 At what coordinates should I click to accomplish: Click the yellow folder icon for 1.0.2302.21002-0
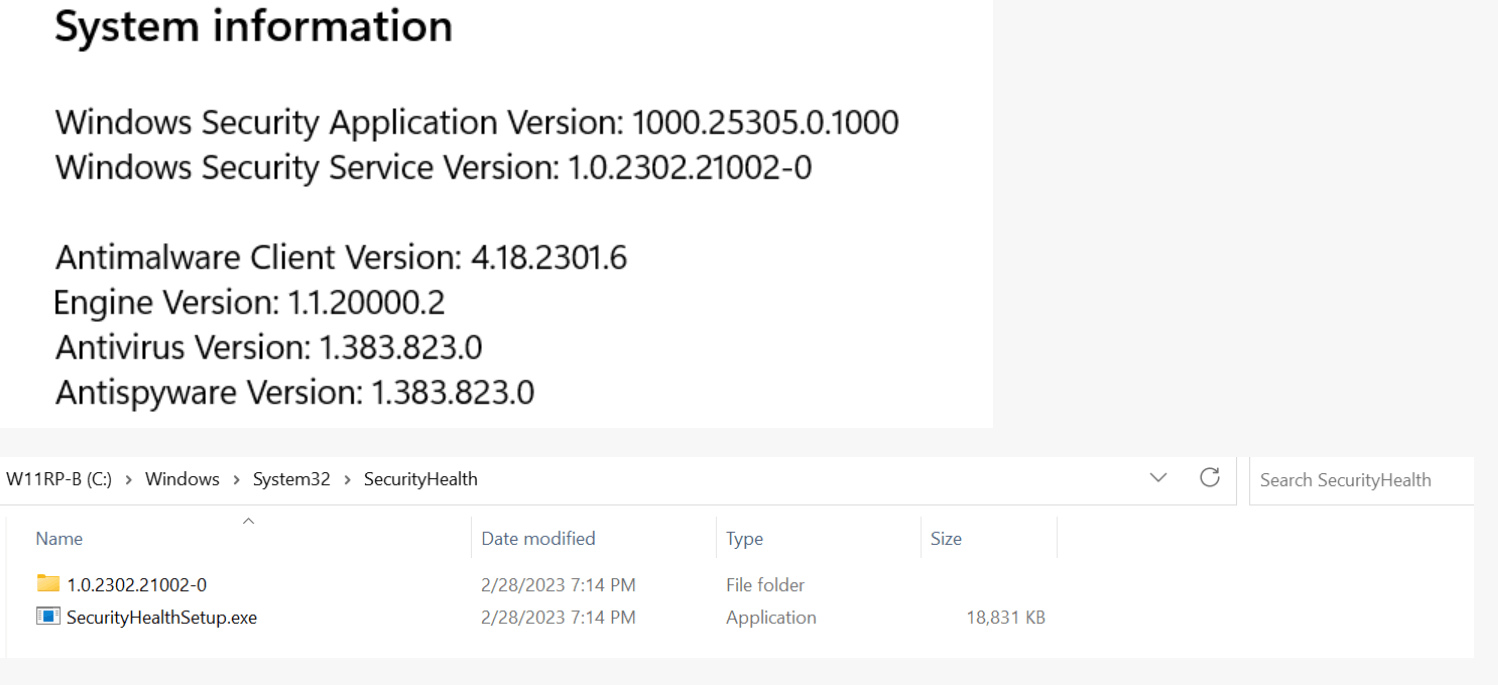[48, 583]
